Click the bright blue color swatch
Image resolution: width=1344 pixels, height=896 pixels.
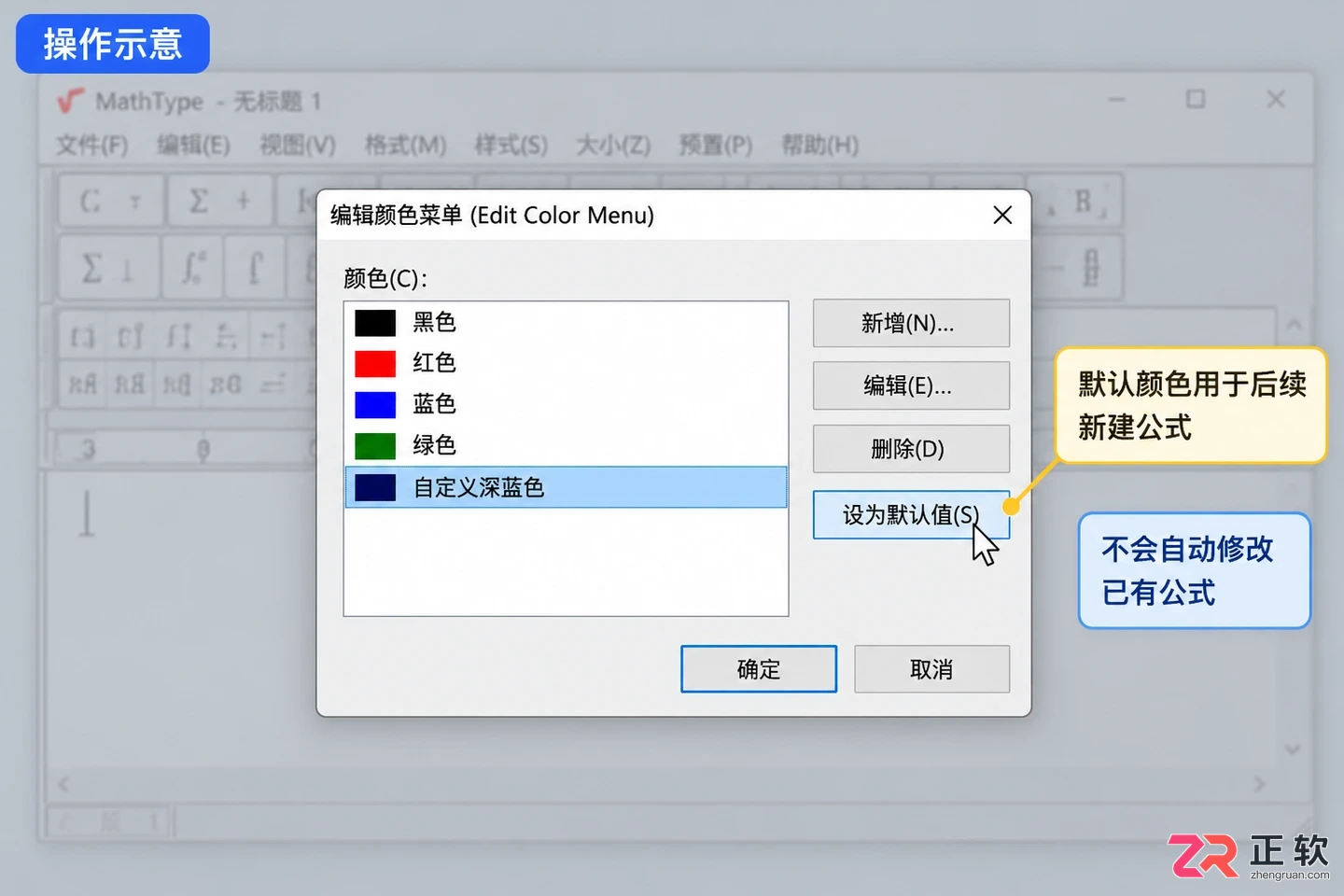pos(375,404)
